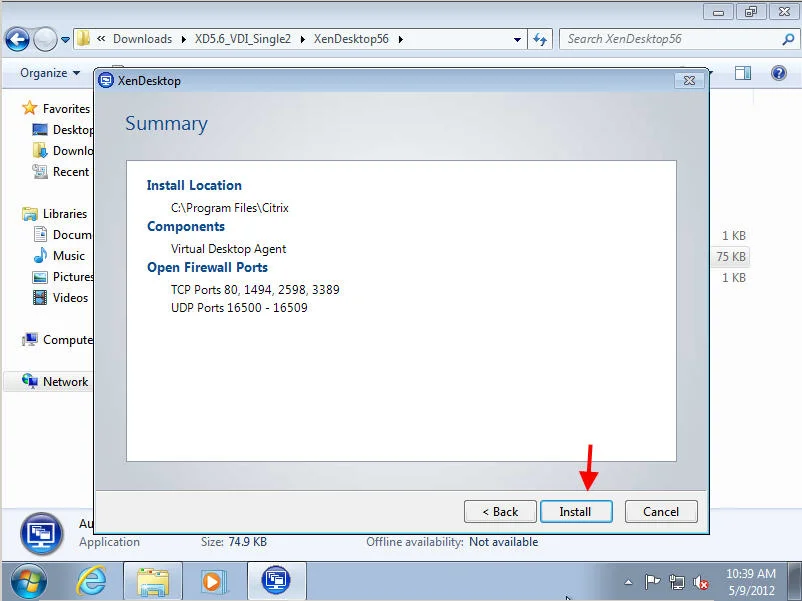Select Documents library
The height and width of the screenshot is (601, 802).
[72, 234]
